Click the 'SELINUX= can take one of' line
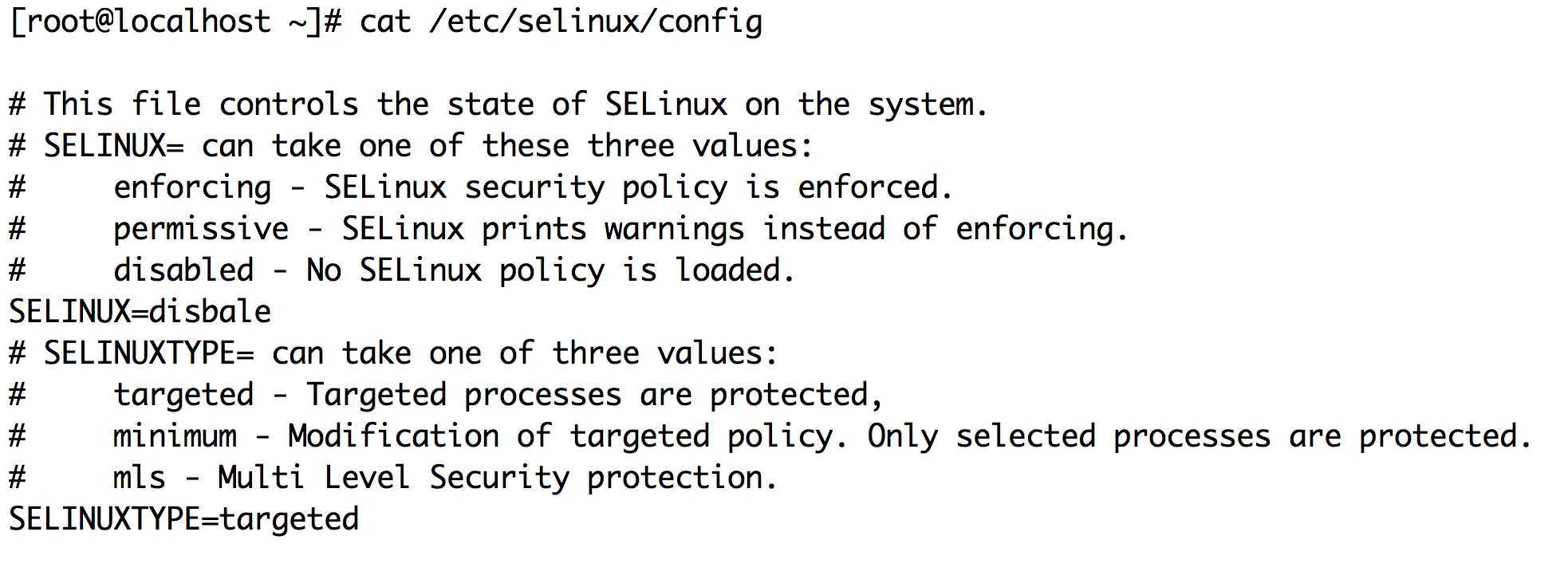This screenshot has width=1568, height=587. click(x=411, y=145)
